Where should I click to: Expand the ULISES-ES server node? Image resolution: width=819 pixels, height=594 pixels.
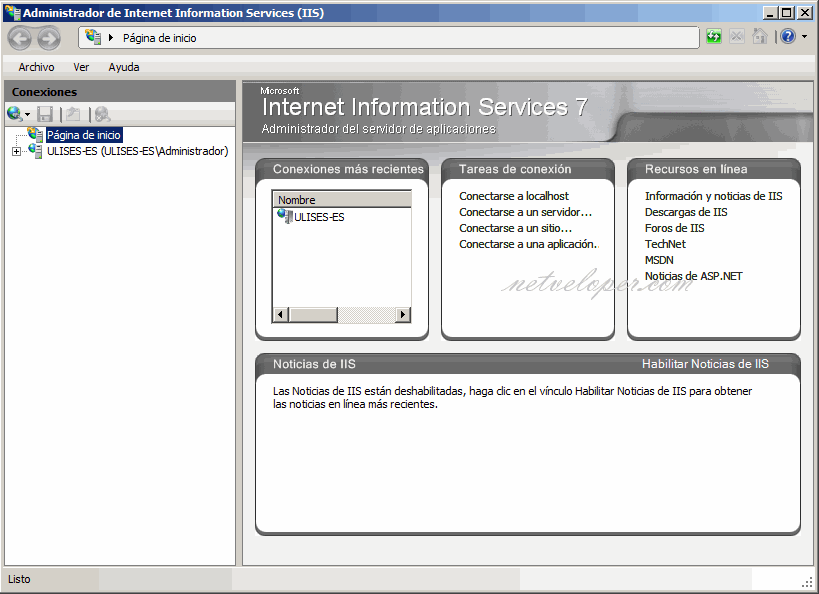(x=16, y=152)
